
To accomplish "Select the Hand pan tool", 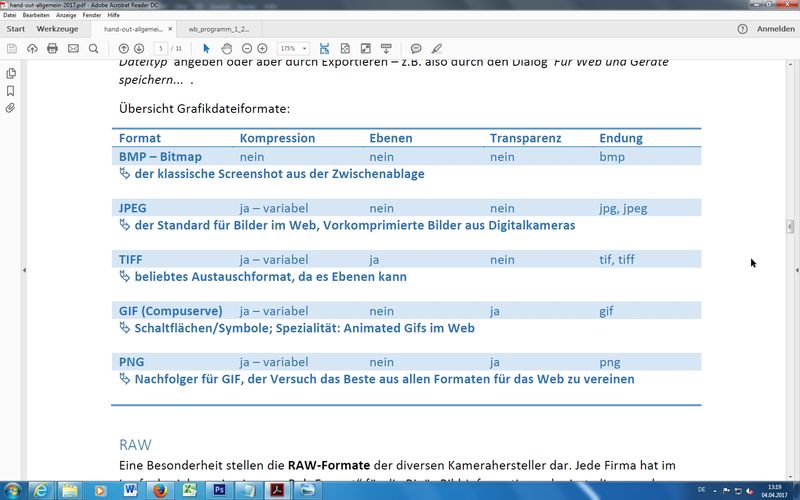I will (x=227, y=48).
